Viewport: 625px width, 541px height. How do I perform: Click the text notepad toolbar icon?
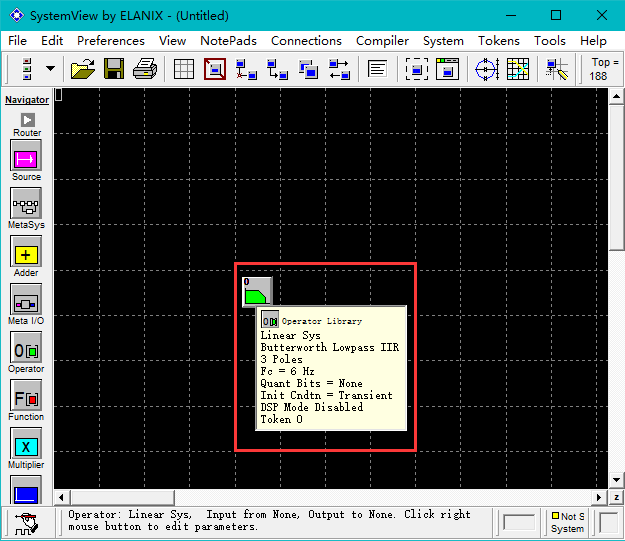(x=377, y=69)
